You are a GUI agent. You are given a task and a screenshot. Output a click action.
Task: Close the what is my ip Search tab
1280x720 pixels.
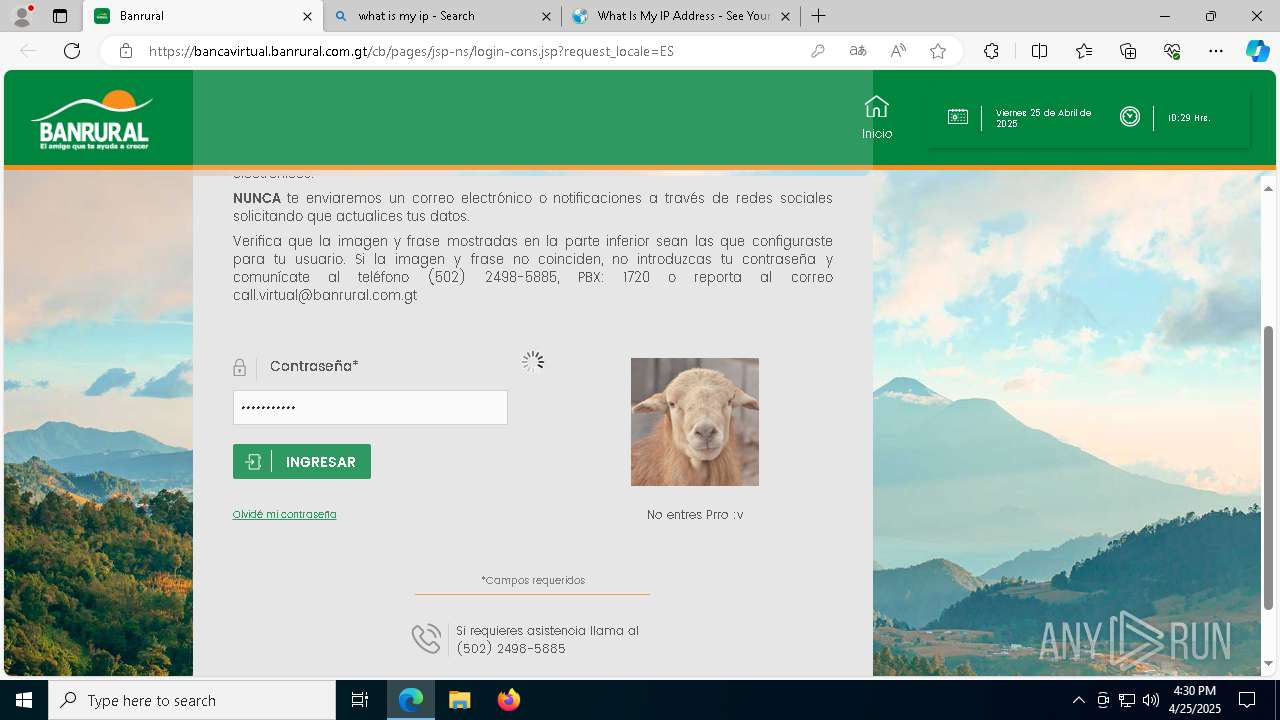coord(546,16)
